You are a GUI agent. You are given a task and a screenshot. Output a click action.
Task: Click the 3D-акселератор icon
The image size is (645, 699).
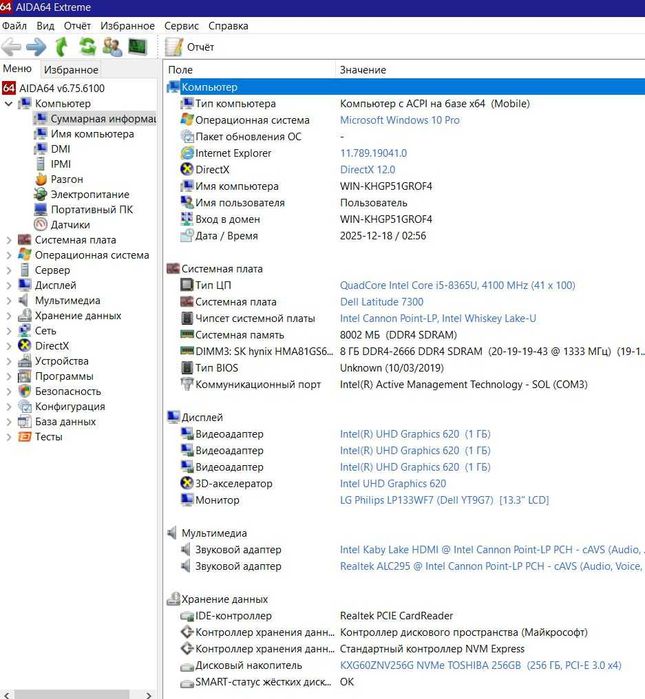pos(187,483)
